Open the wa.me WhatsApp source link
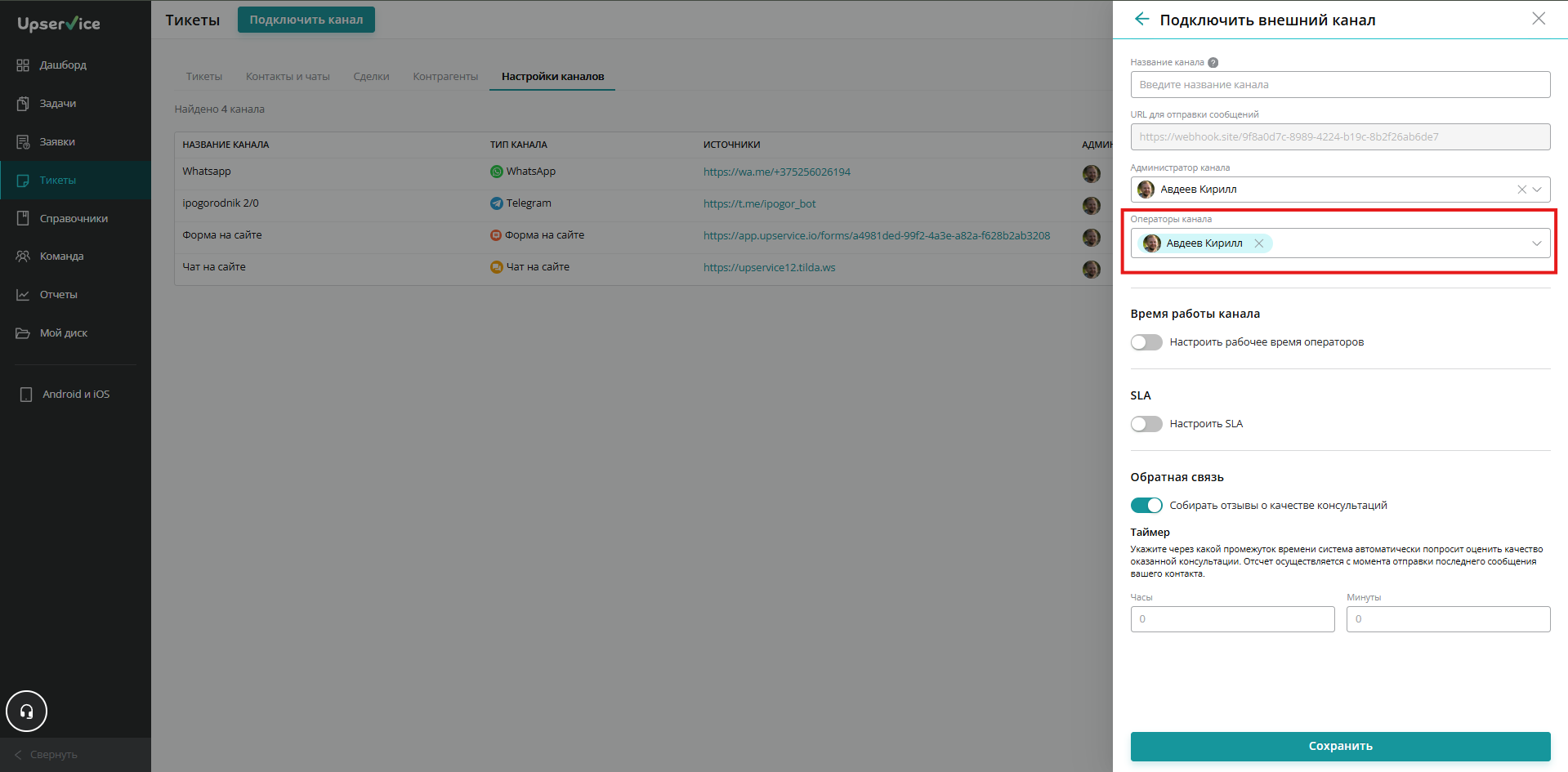This screenshot has height=772, width=1568. pos(777,172)
